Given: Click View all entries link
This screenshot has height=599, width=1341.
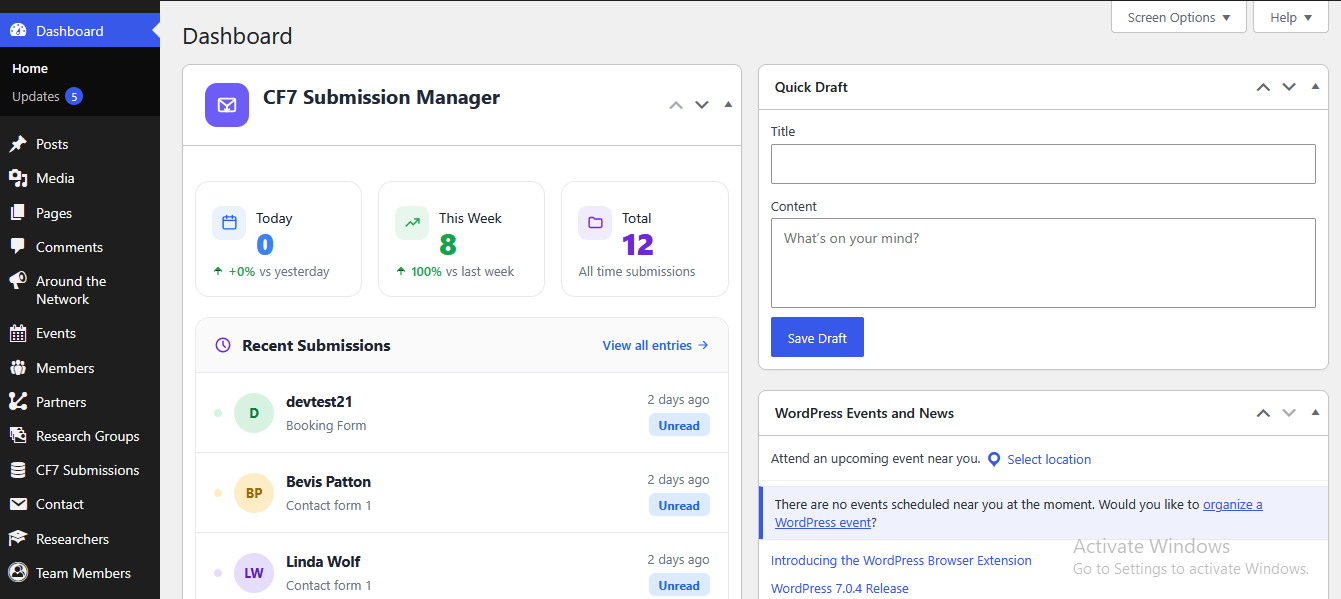Looking at the screenshot, I should (x=655, y=345).
